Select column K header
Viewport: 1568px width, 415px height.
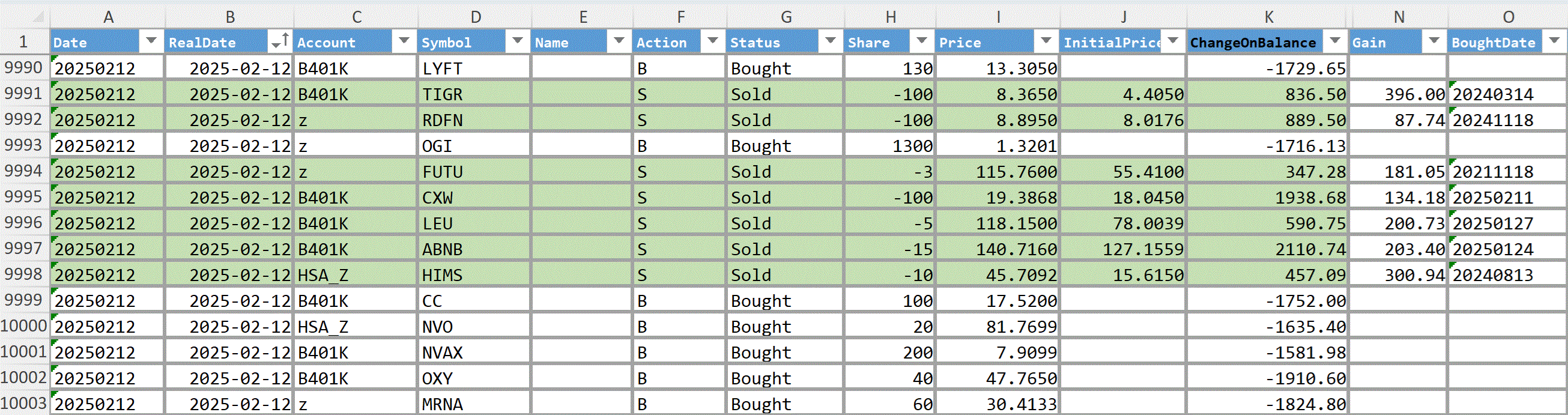(x=1268, y=16)
